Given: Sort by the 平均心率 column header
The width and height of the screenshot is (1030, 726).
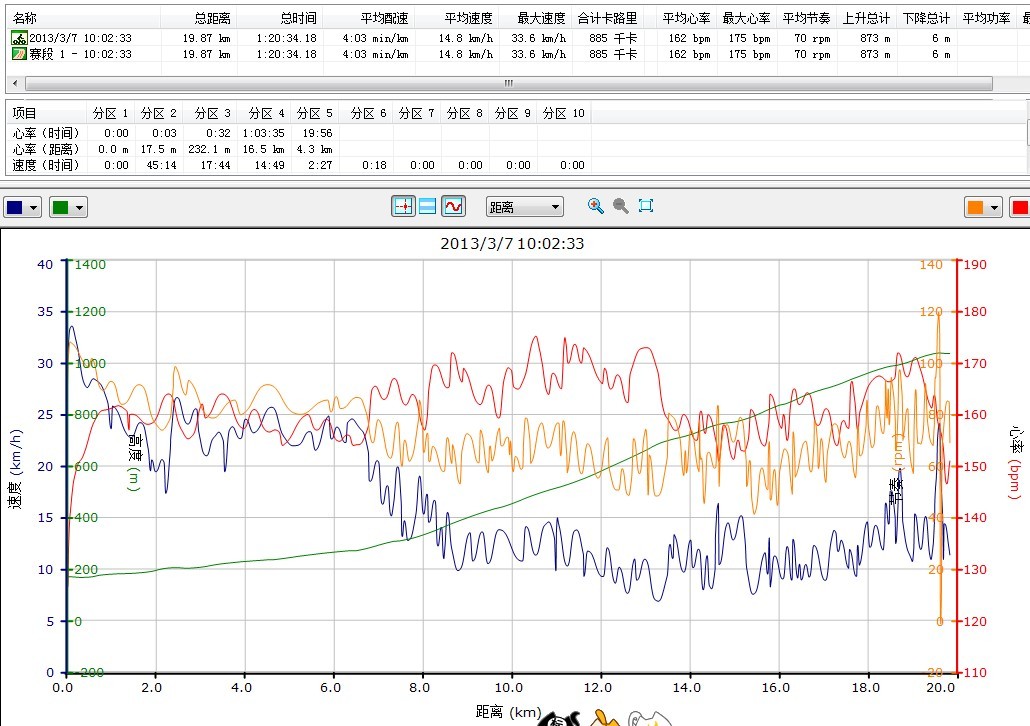Looking at the screenshot, I should tap(686, 18).
